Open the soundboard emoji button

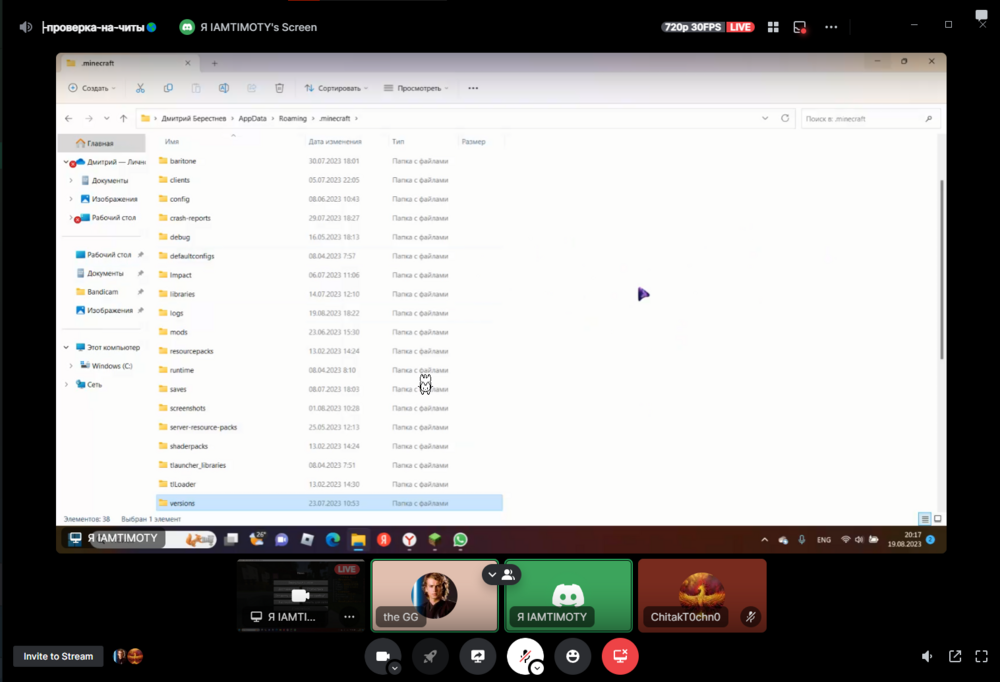[573, 656]
